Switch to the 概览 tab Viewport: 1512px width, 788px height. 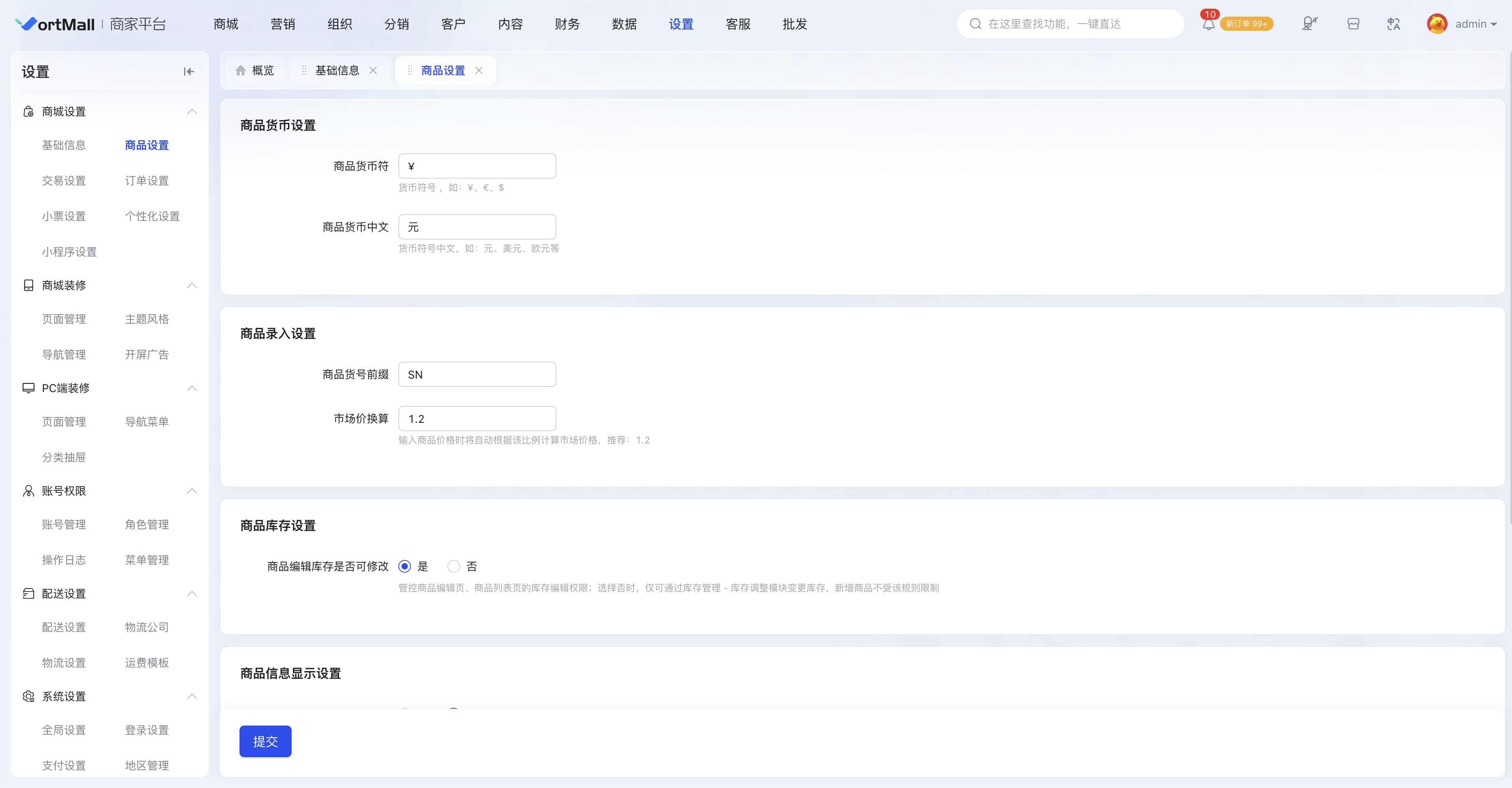coord(255,70)
